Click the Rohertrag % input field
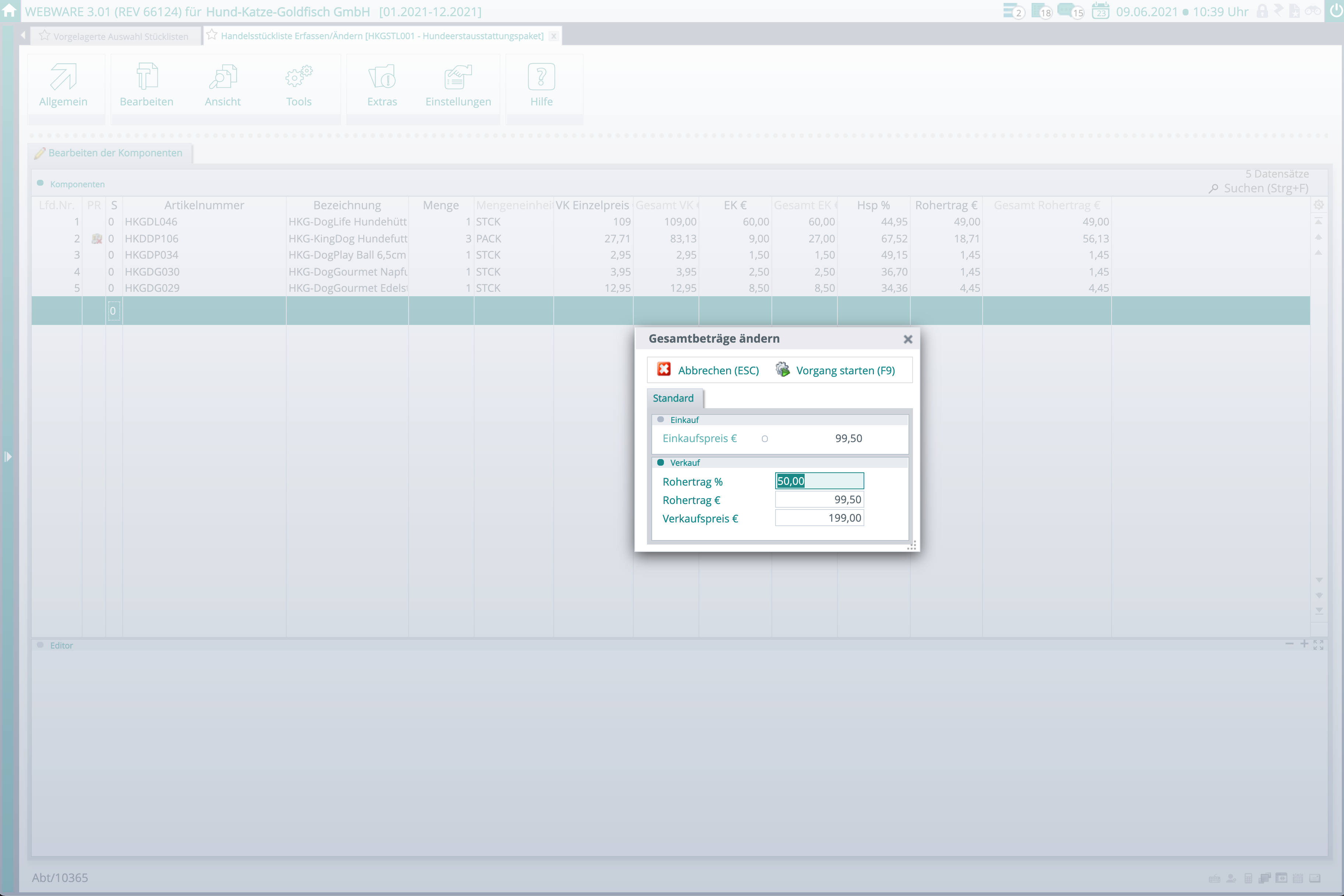This screenshot has height=896, width=1344. pos(819,481)
